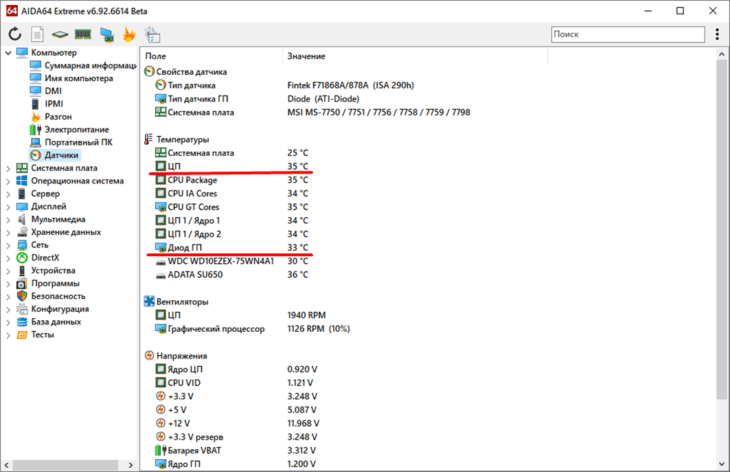Open the preferences clipboard toolbar icon
The image size is (730, 472).
click(x=152, y=35)
